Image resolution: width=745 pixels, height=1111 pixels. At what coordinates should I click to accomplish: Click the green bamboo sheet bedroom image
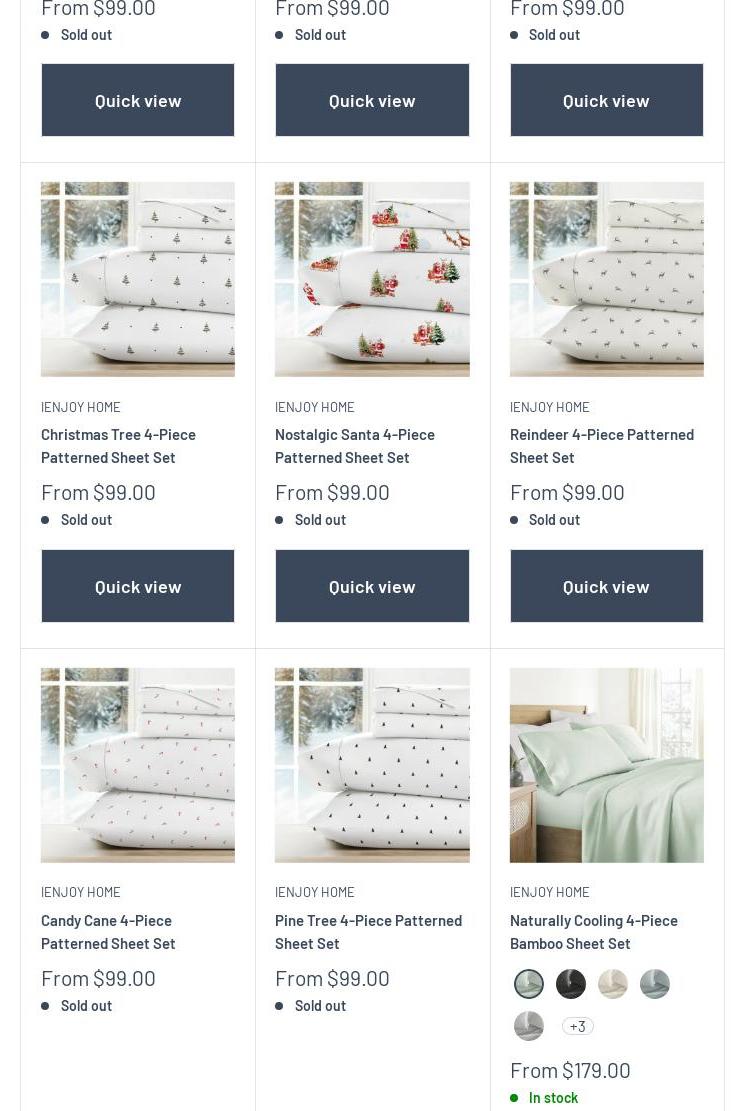pos(607,765)
